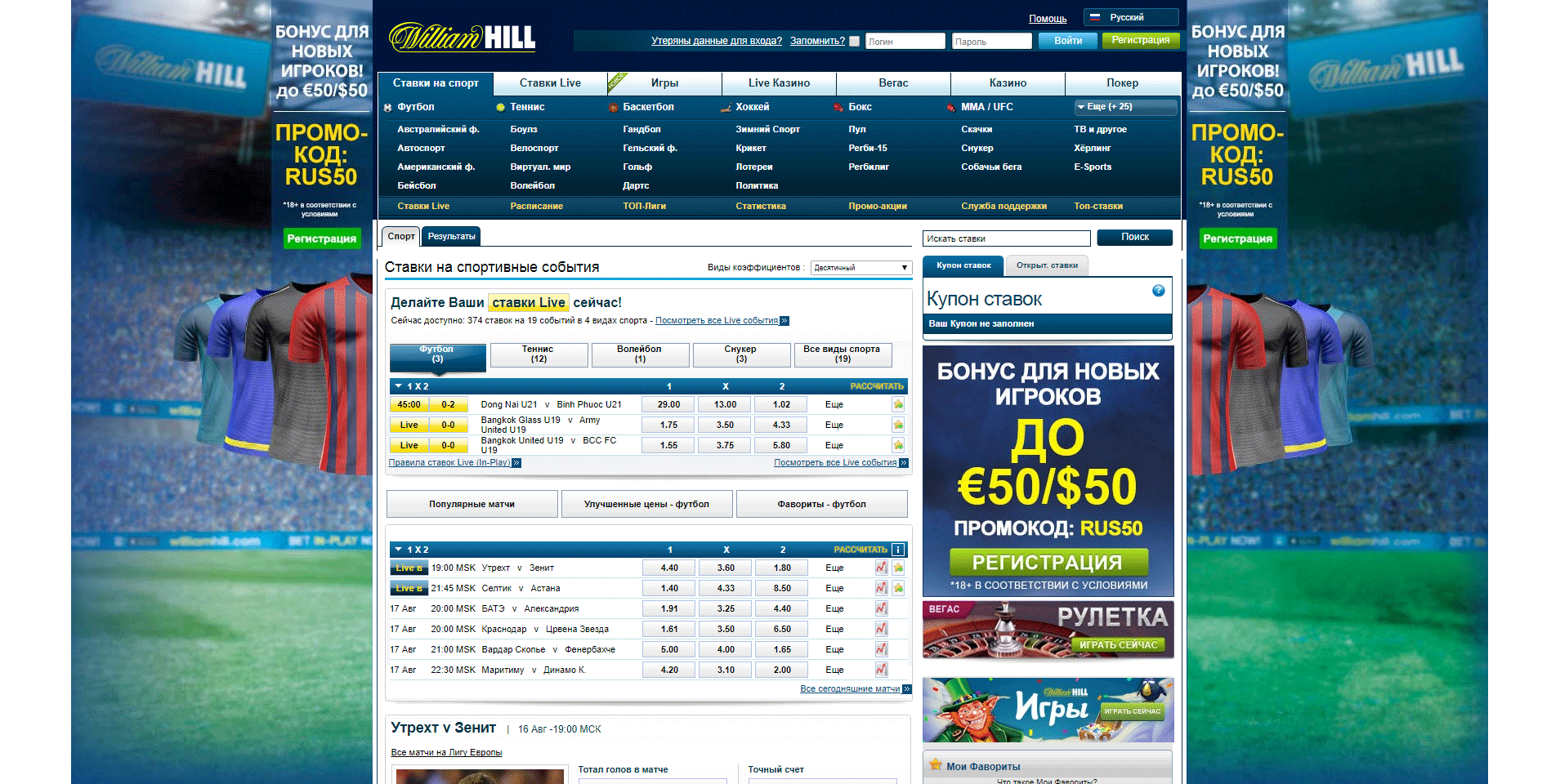Tick the Запомнить remember-me checkbox

(x=855, y=41)
